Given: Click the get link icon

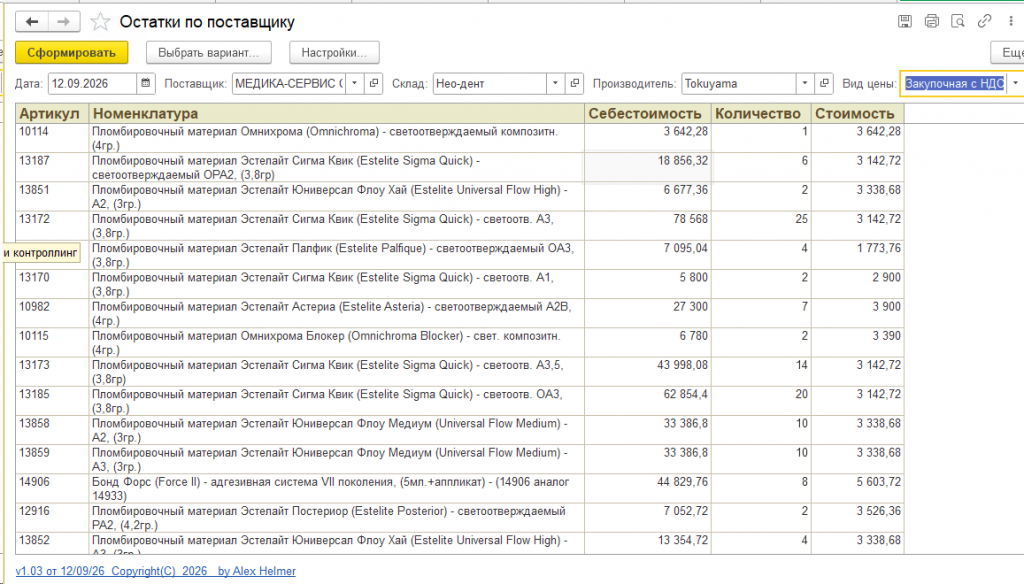Looking at the screenshot, I should 984,22.
